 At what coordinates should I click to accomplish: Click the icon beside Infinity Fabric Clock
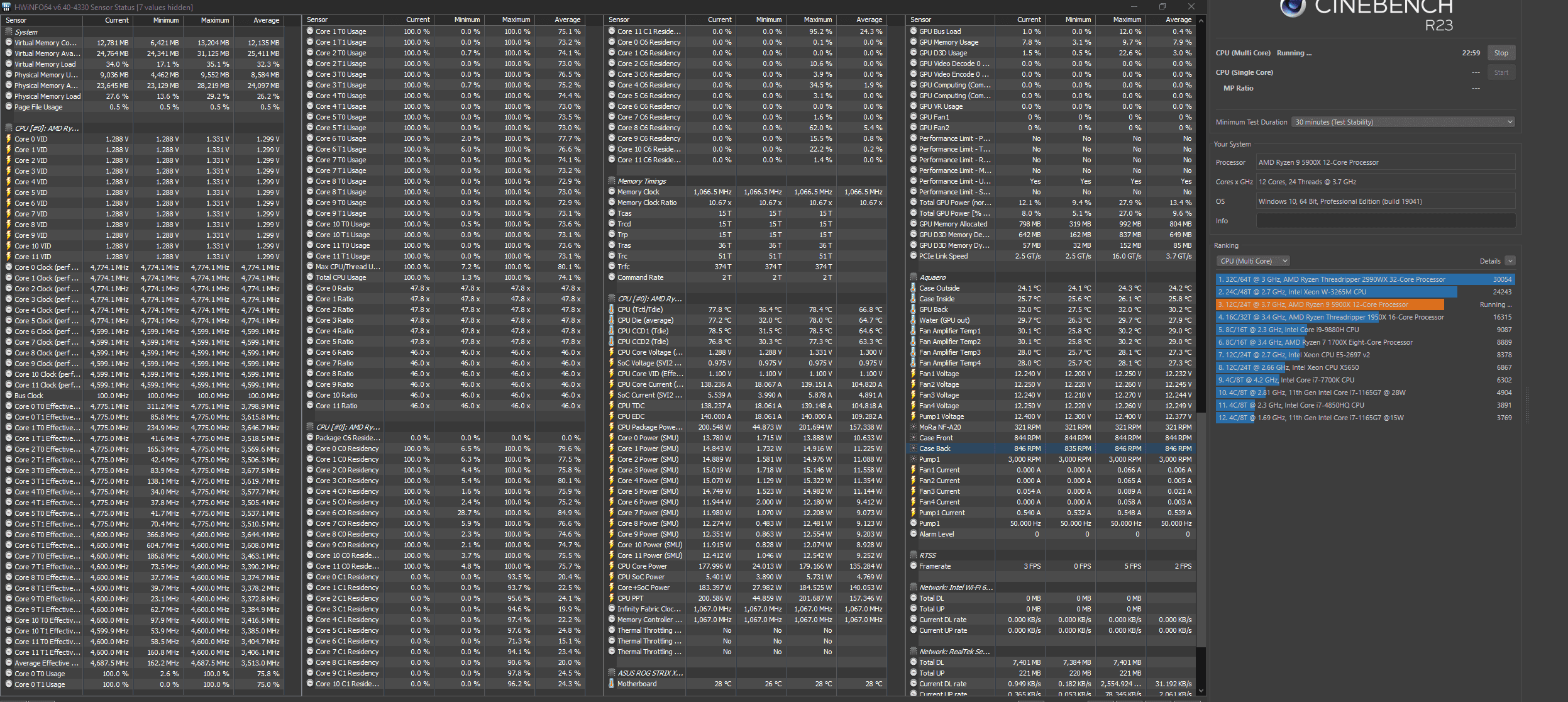pyautogui.click(x=612, y=609)
